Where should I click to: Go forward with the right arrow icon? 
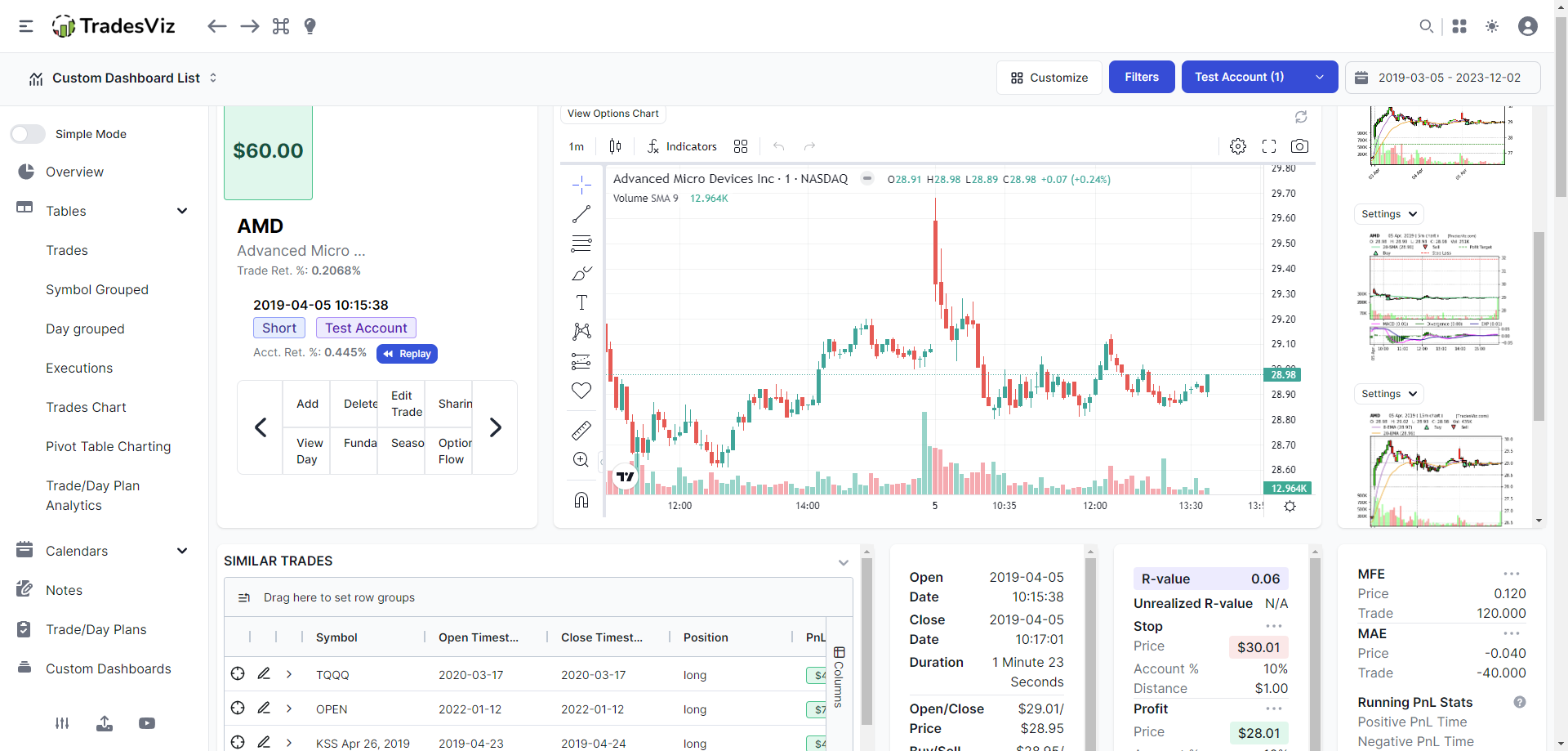click(250, 26)
